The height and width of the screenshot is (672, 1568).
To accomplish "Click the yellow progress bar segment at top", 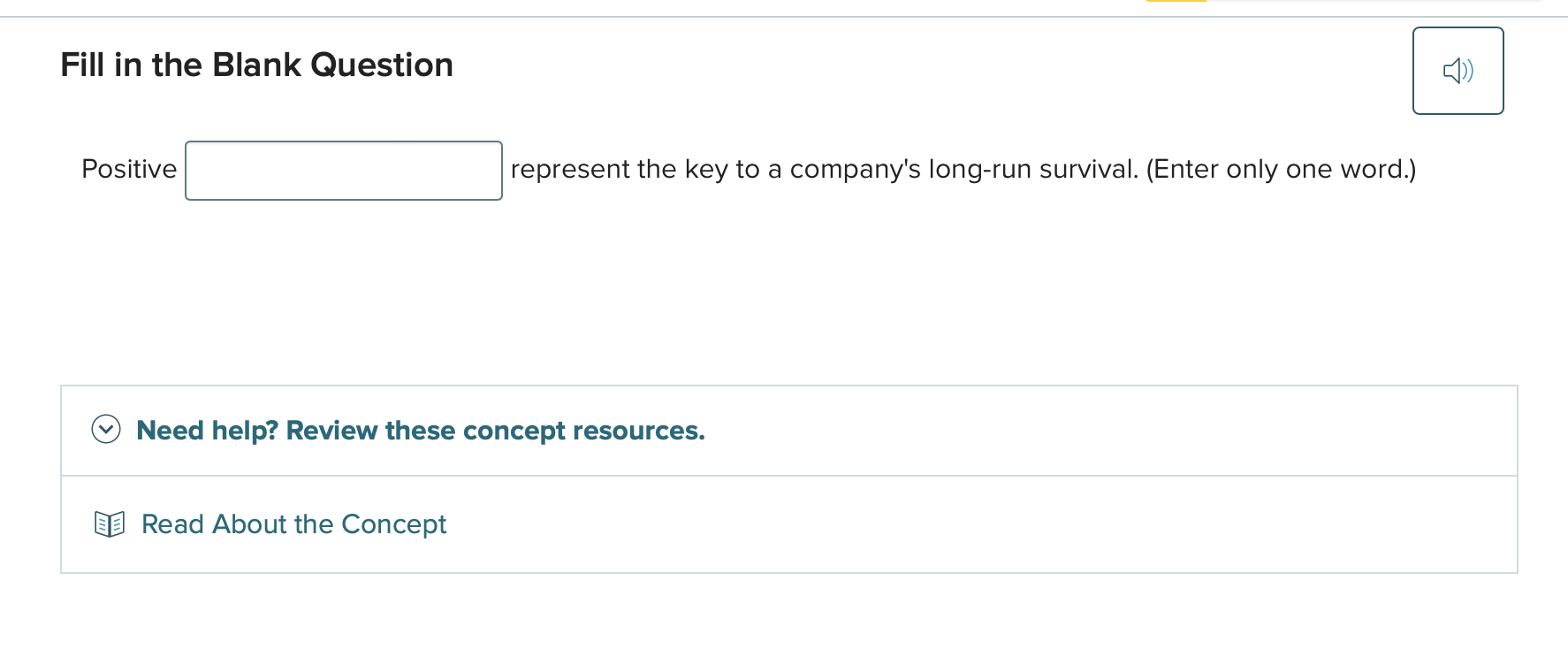I will (1176, 1).
